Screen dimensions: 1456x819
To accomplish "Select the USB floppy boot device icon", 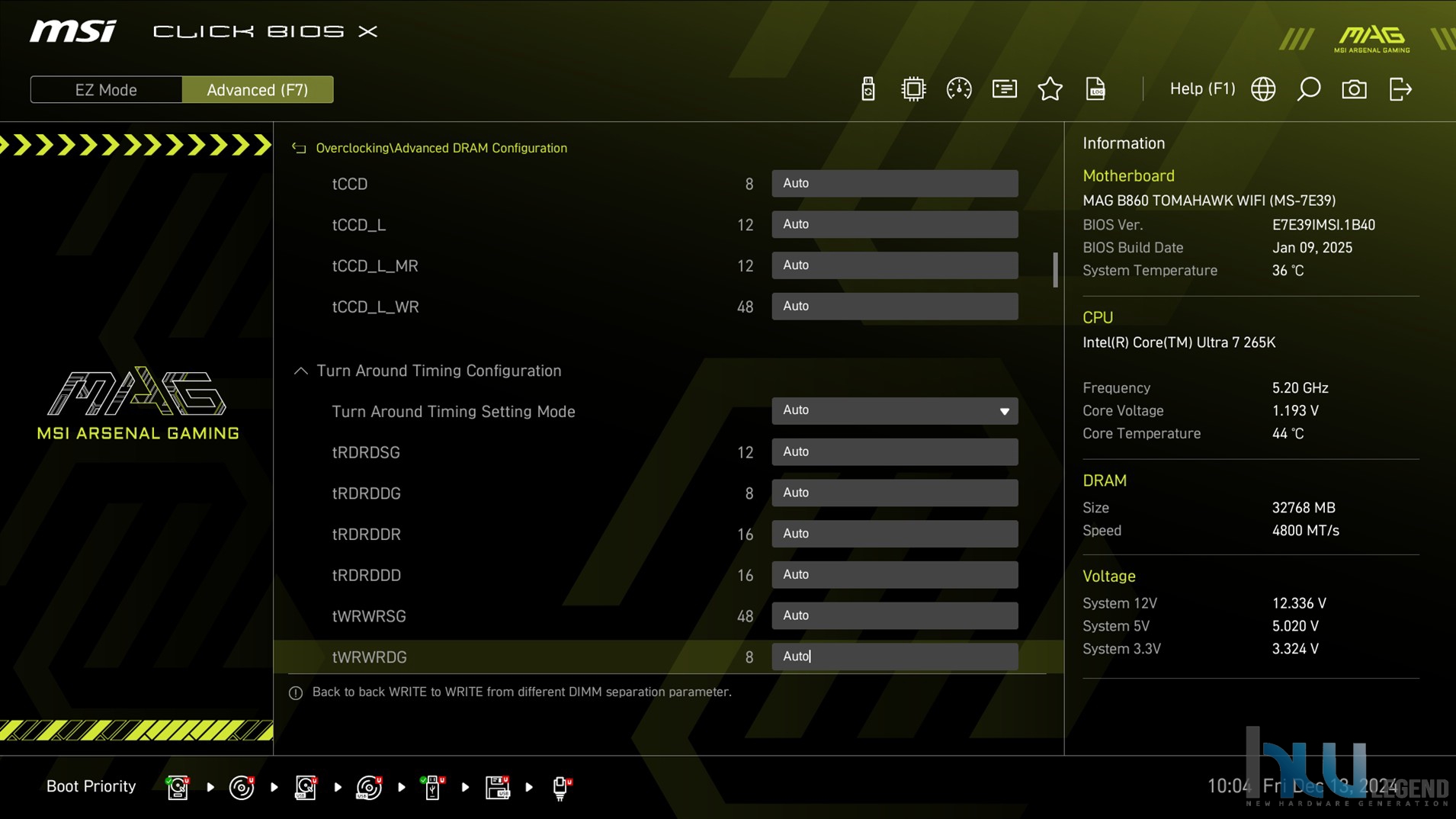I will [x=497, y=787].
